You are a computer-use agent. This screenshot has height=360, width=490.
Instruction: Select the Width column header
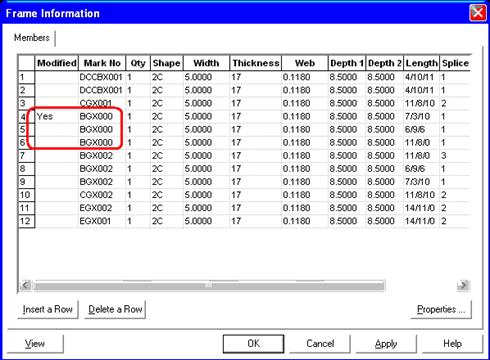click(x=206, y=63)
